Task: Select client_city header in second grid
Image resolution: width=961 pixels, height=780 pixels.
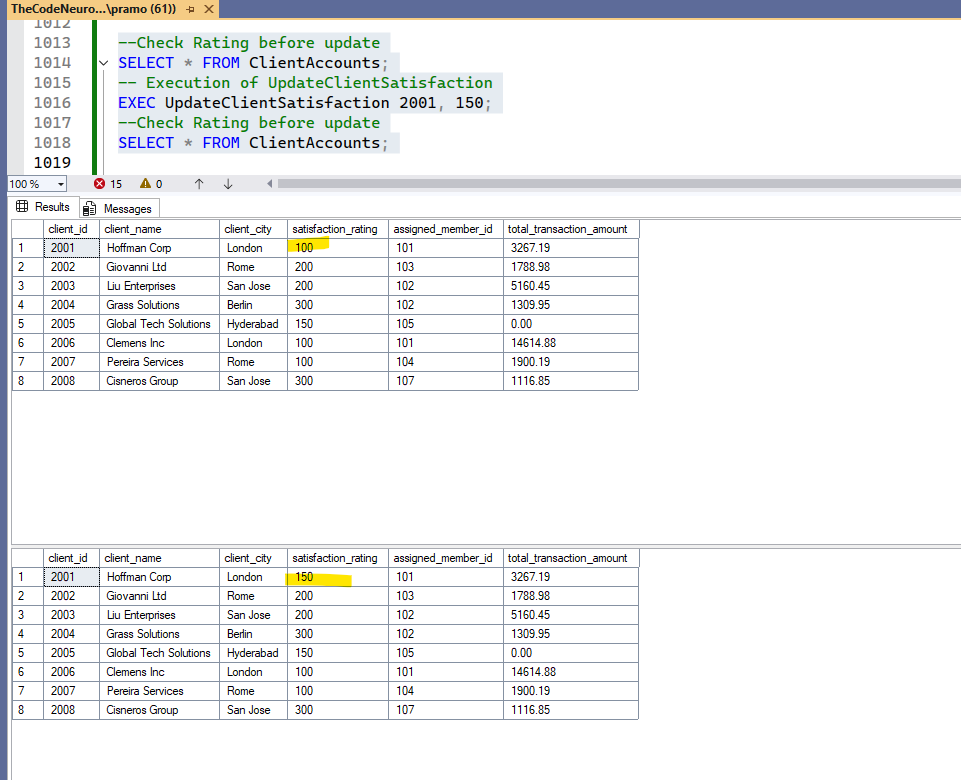Action: 253,558
